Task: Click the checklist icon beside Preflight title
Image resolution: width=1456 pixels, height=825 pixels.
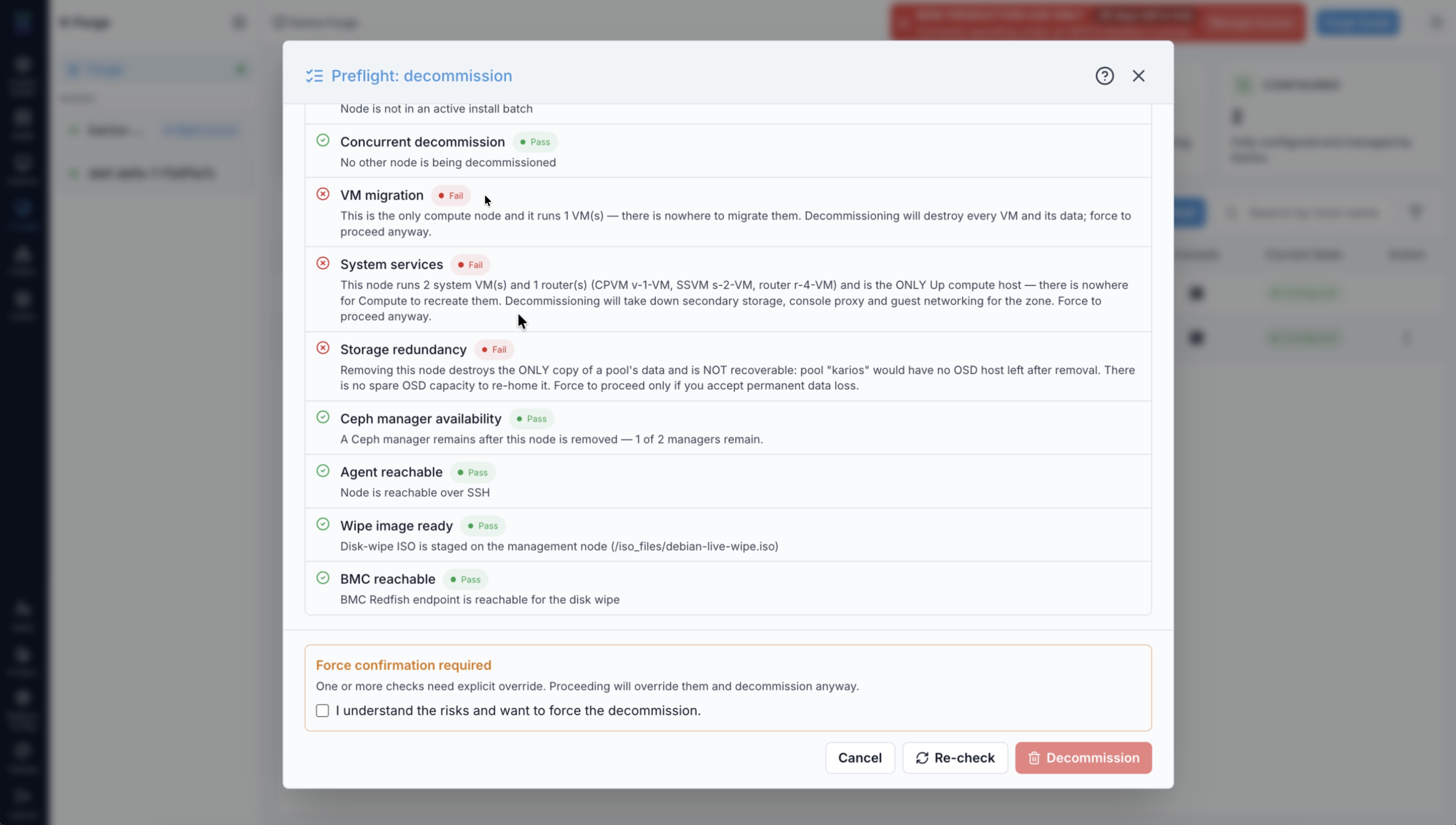Action: (x=314, y=76)
